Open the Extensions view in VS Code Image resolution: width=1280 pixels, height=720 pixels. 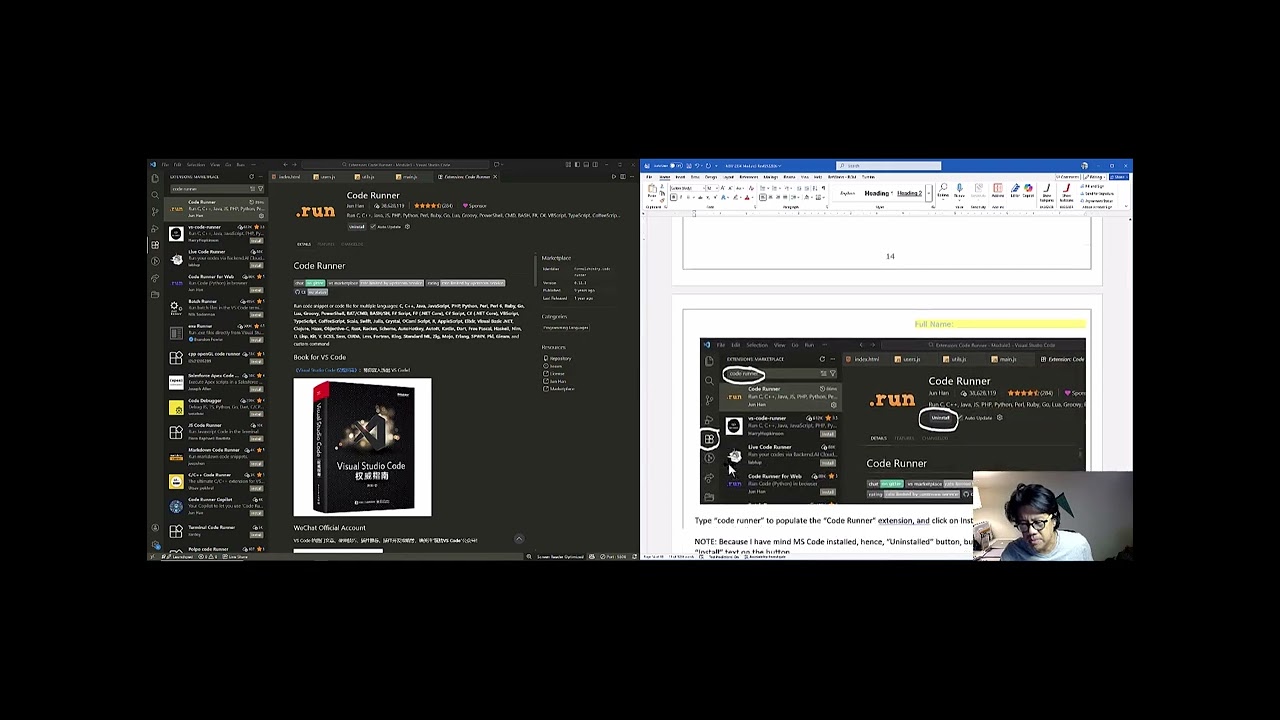click(x=155, y=245)
